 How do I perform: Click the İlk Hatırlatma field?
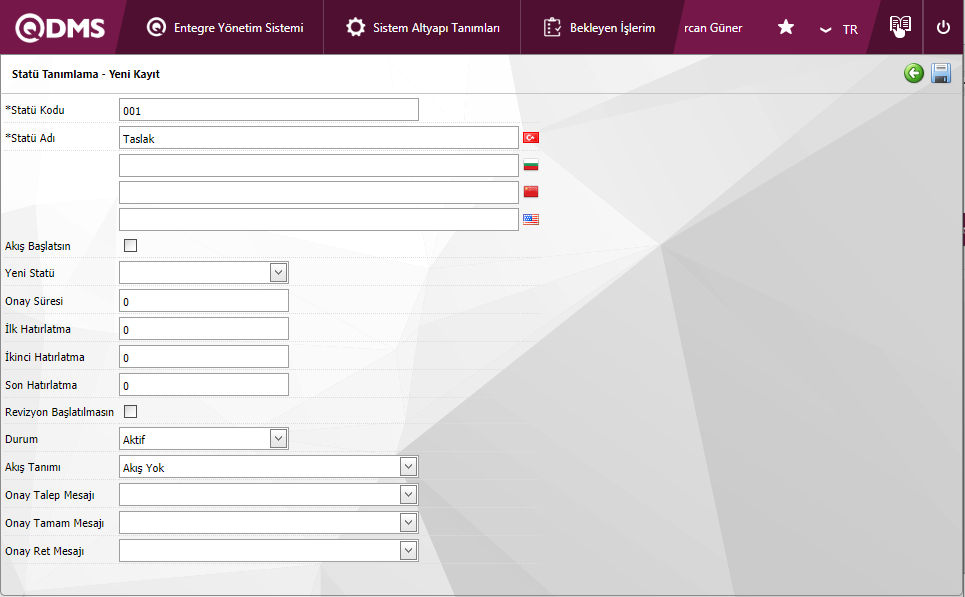[x=204, y=329]
